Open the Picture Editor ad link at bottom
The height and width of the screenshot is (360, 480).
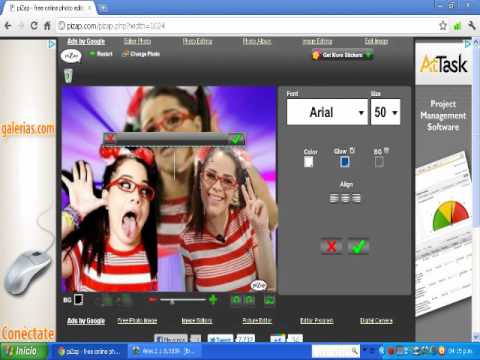pos(257,321)
